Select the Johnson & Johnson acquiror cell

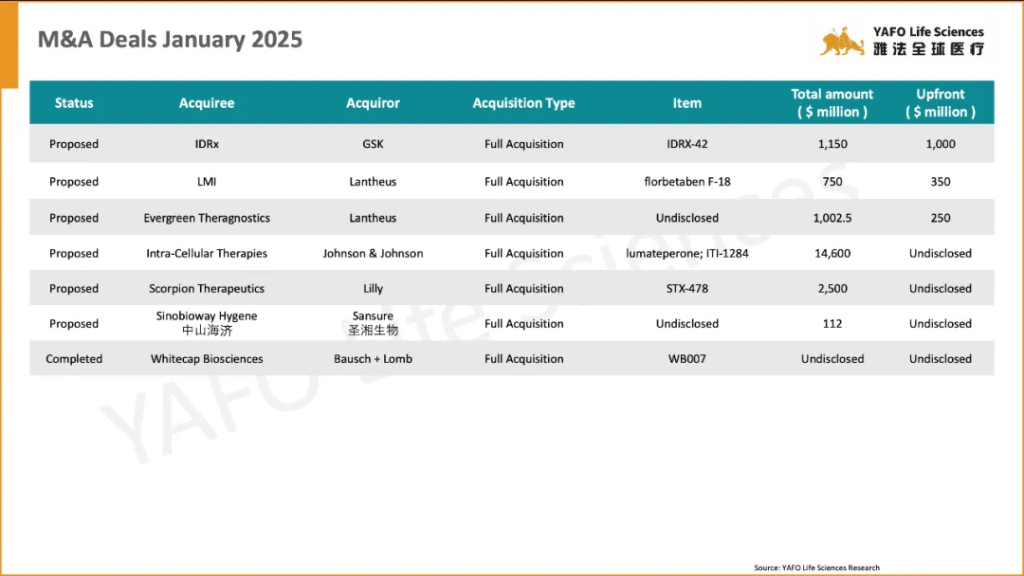click(x=373, y=253)
